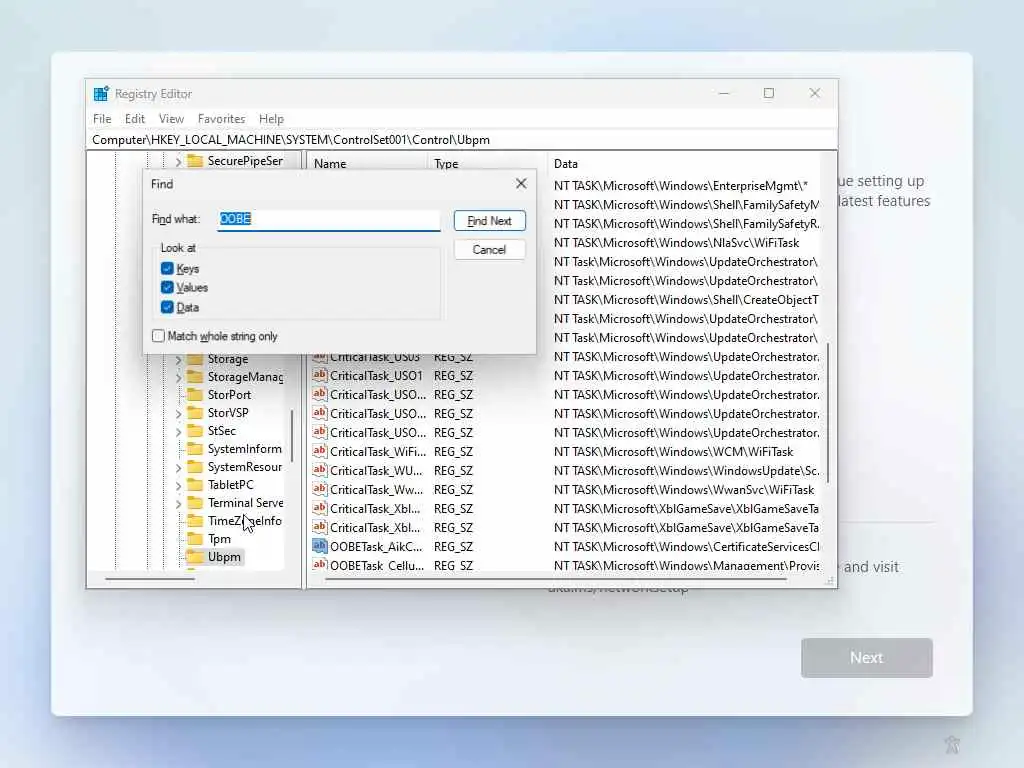The height and width of the screenshot is (768, 1024).
Task: Select the StorPort folder icon
Action: pos(195,394)
